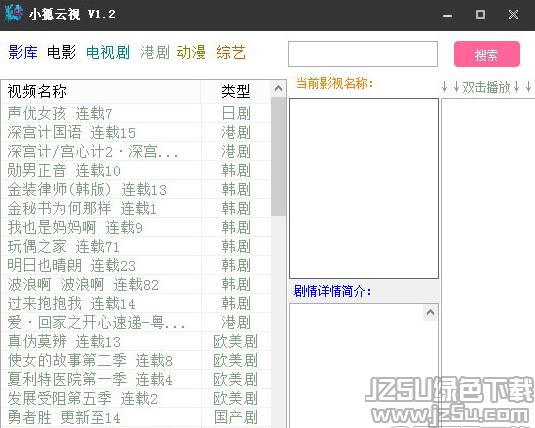
Task: Open the 港剧 category tab
Action: tap(155, 53)
